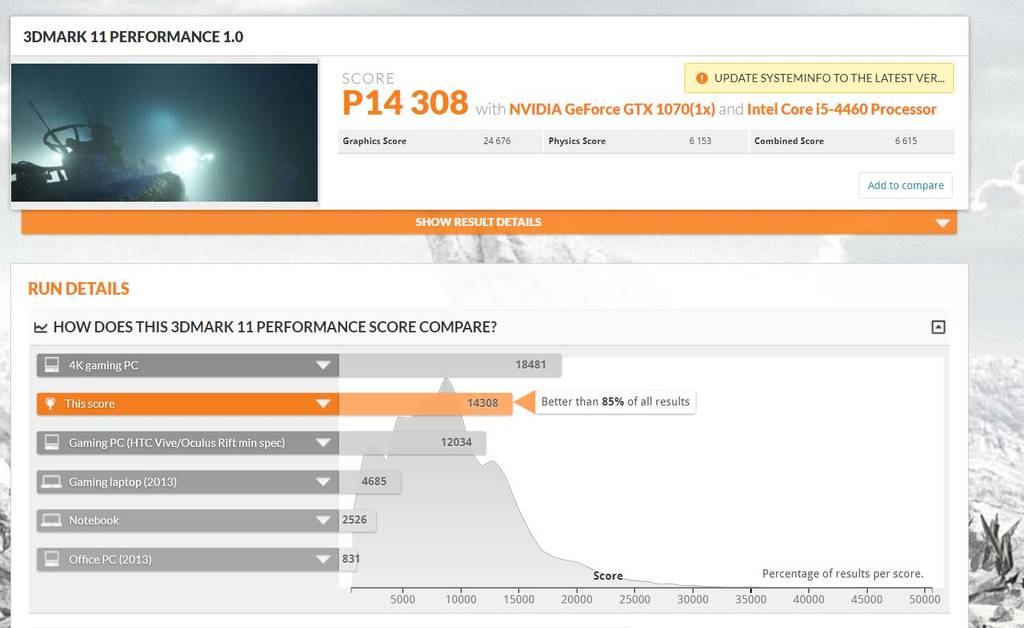
Task: Collapse the score comparison panel with the corner icon
Action: (938, 327)
